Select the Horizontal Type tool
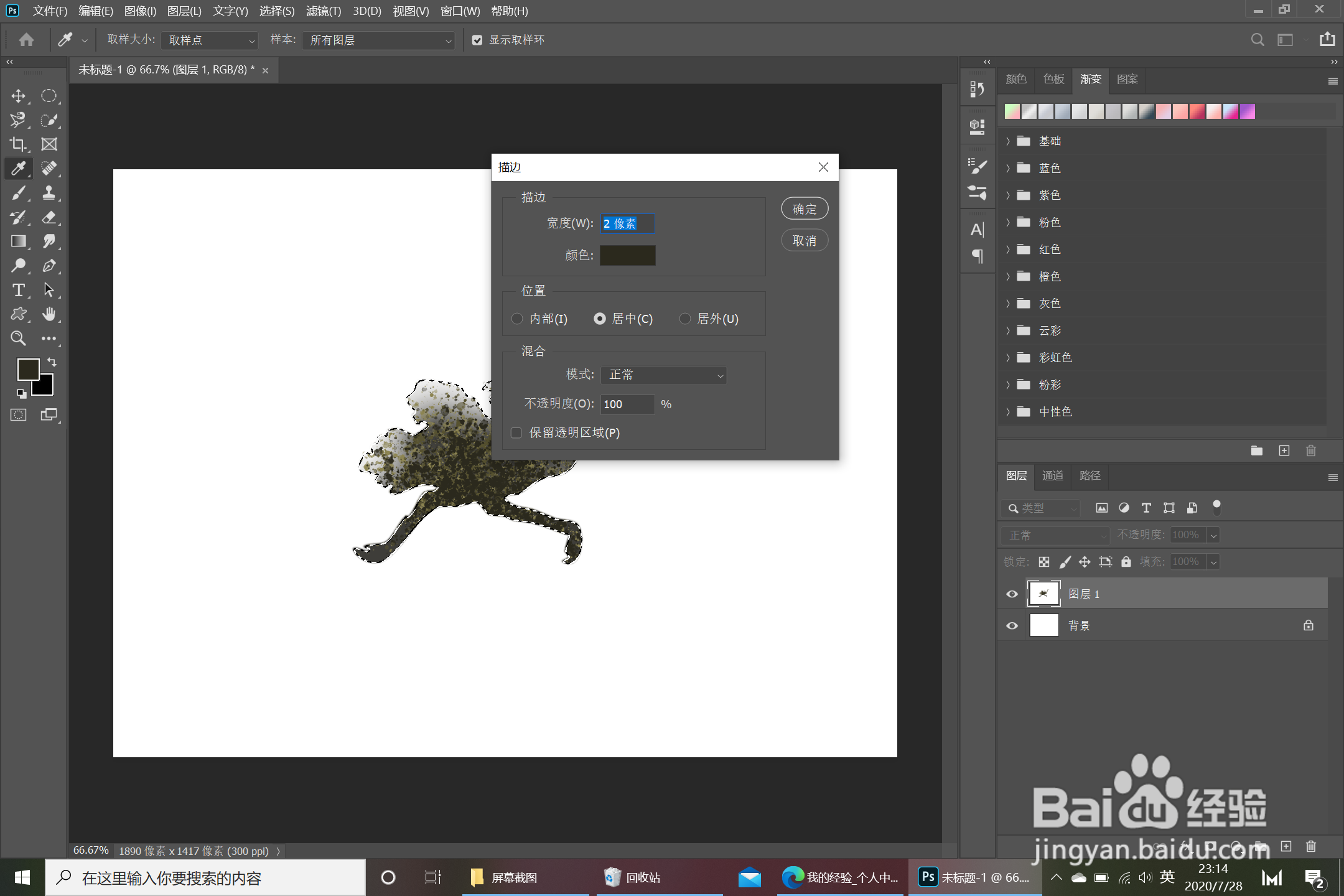Image resolution: width=1344 pixels, height=896 pixels. 18,290
